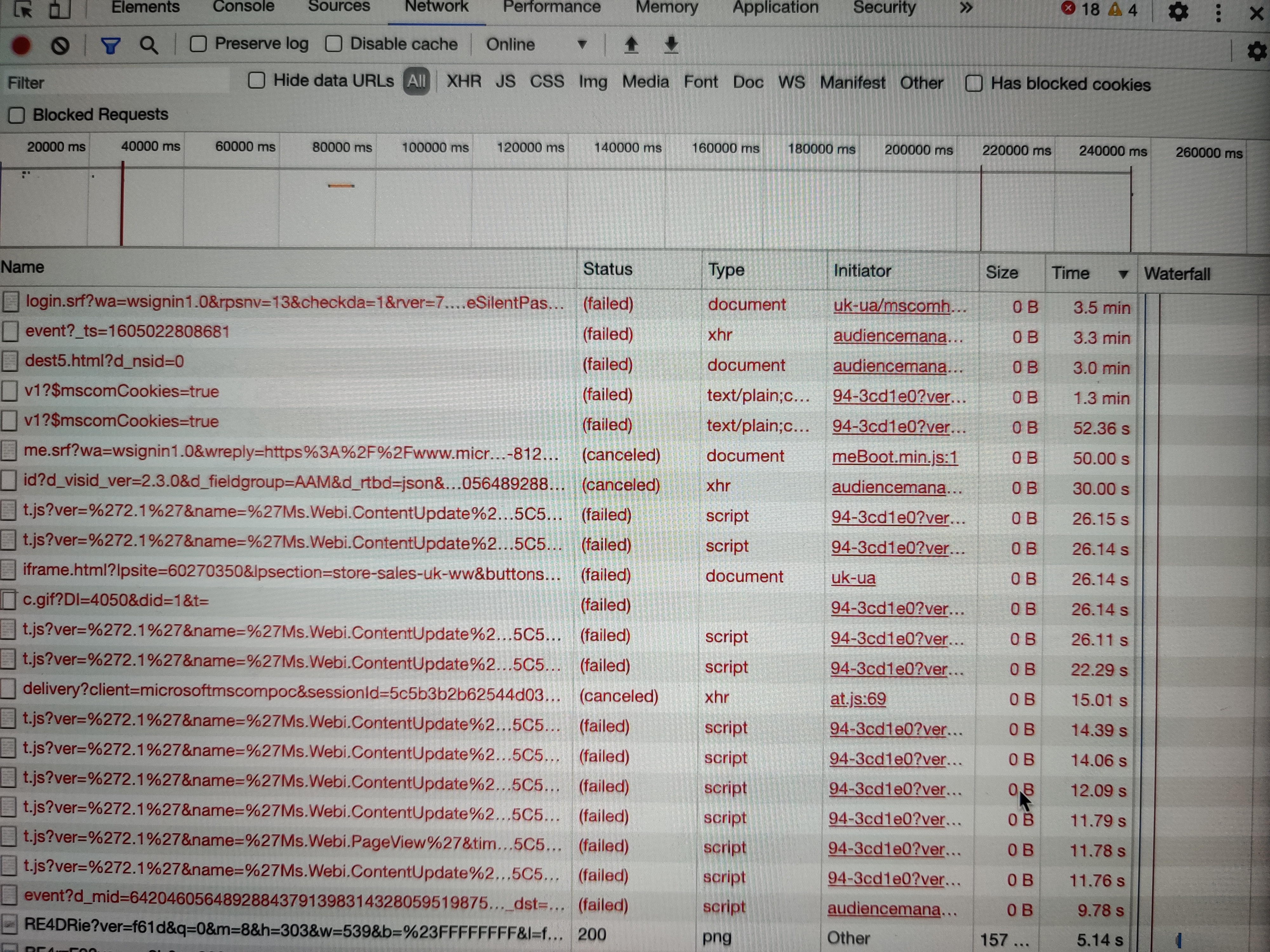Image resolution: width=1270 pixels, height=952 pixels.
Task: Switch to the Elements tab
Action: click(145, 7)
